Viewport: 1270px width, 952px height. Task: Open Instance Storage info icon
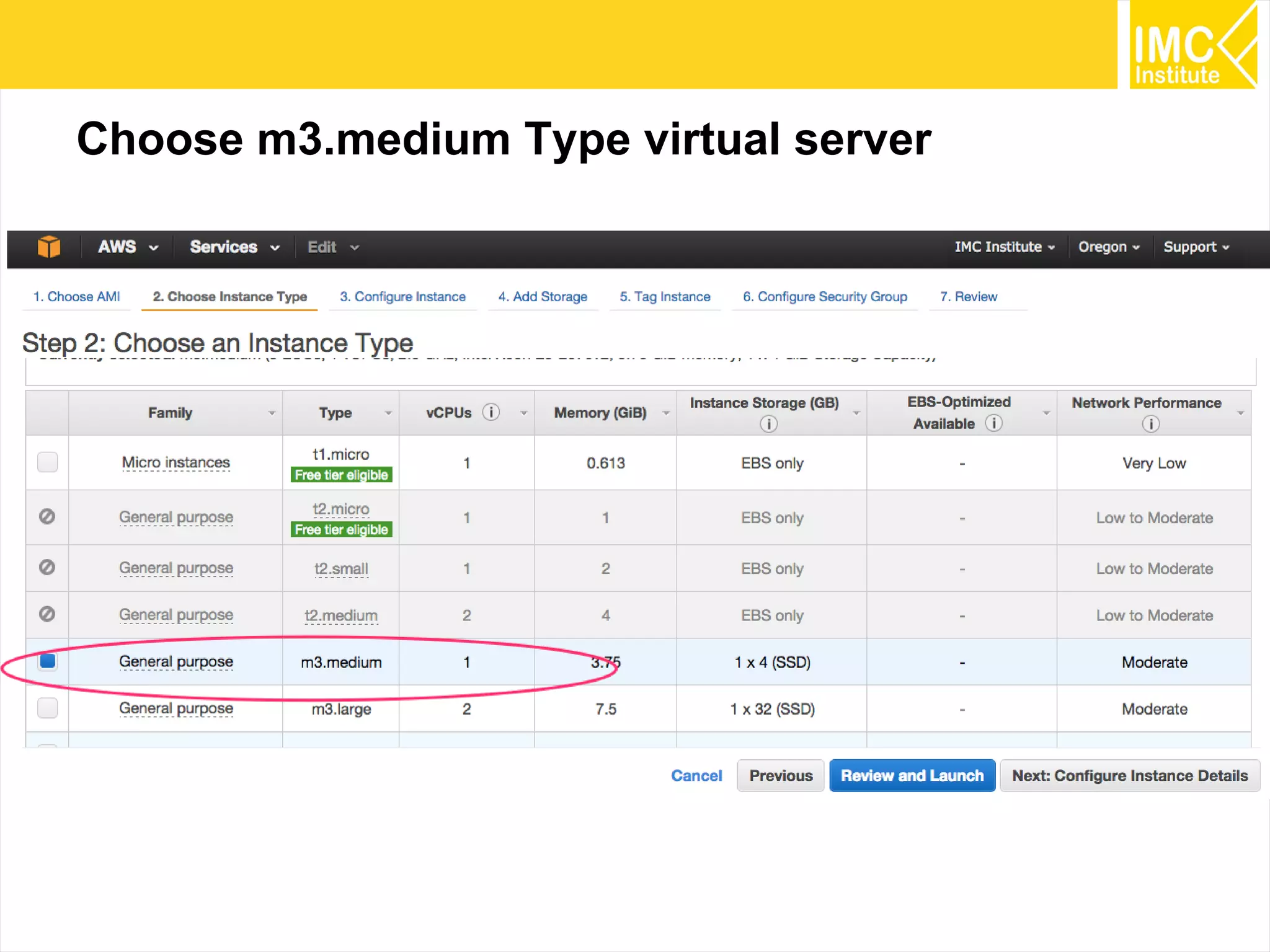[768, 424]
